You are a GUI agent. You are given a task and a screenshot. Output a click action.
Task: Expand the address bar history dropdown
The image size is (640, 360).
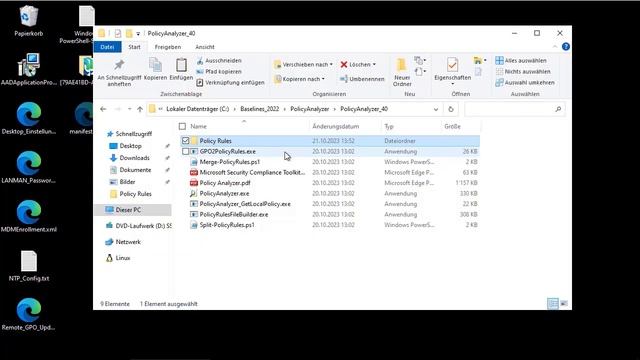(x=436, y=109)
